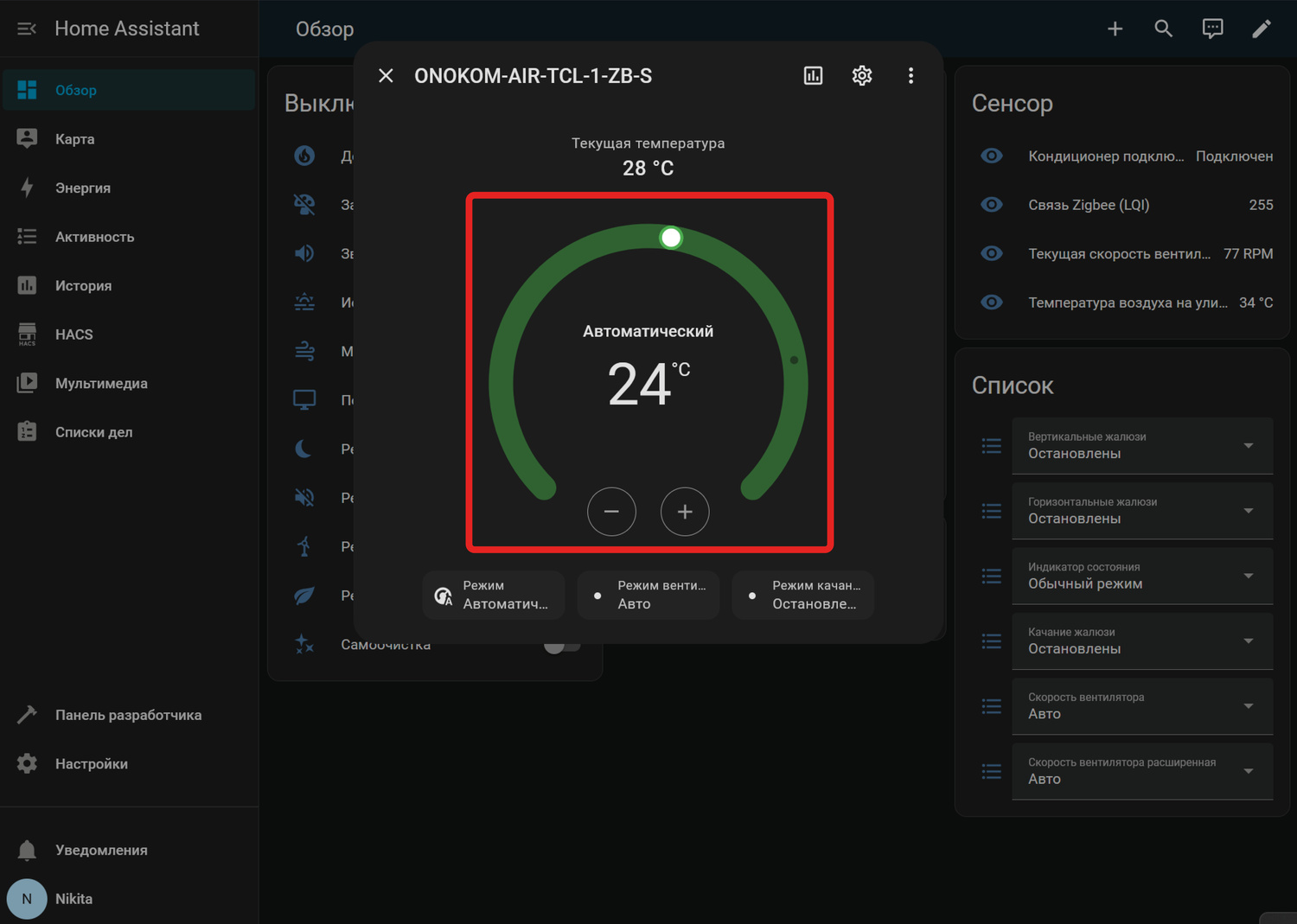Click the muted speaker icon in switches card
Screen dimensions: 1297x924
click(304, 498)
